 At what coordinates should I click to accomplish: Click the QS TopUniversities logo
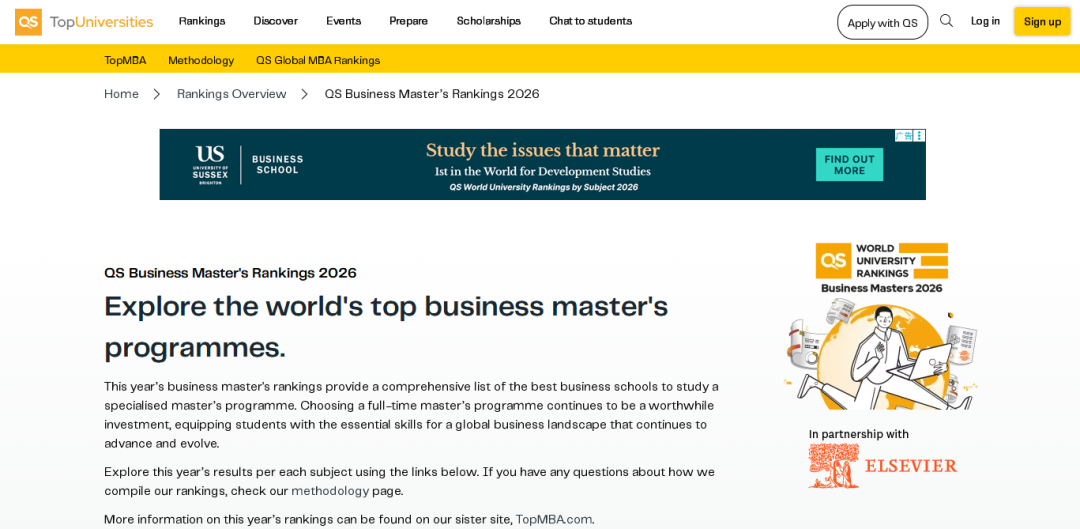pos(84,22)
